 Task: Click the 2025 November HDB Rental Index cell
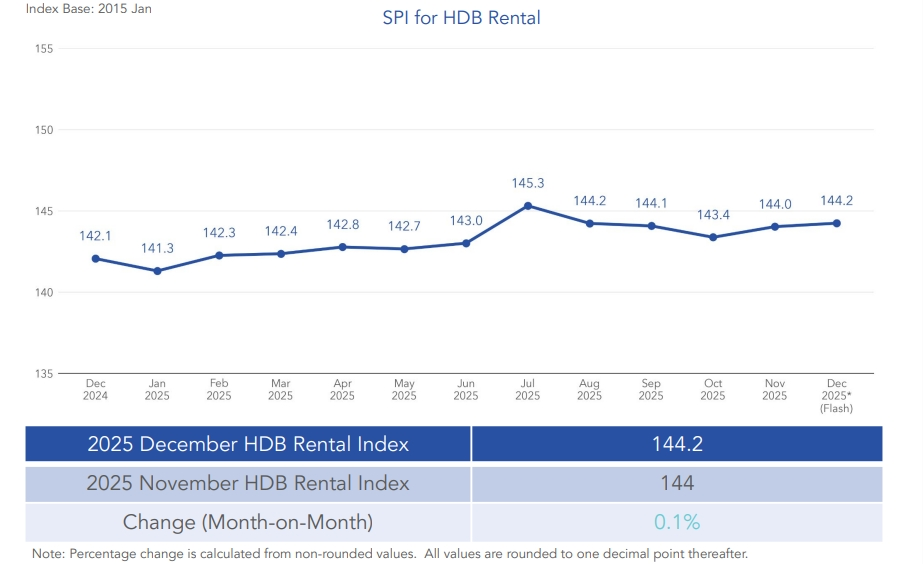click(x=248, y=483)
